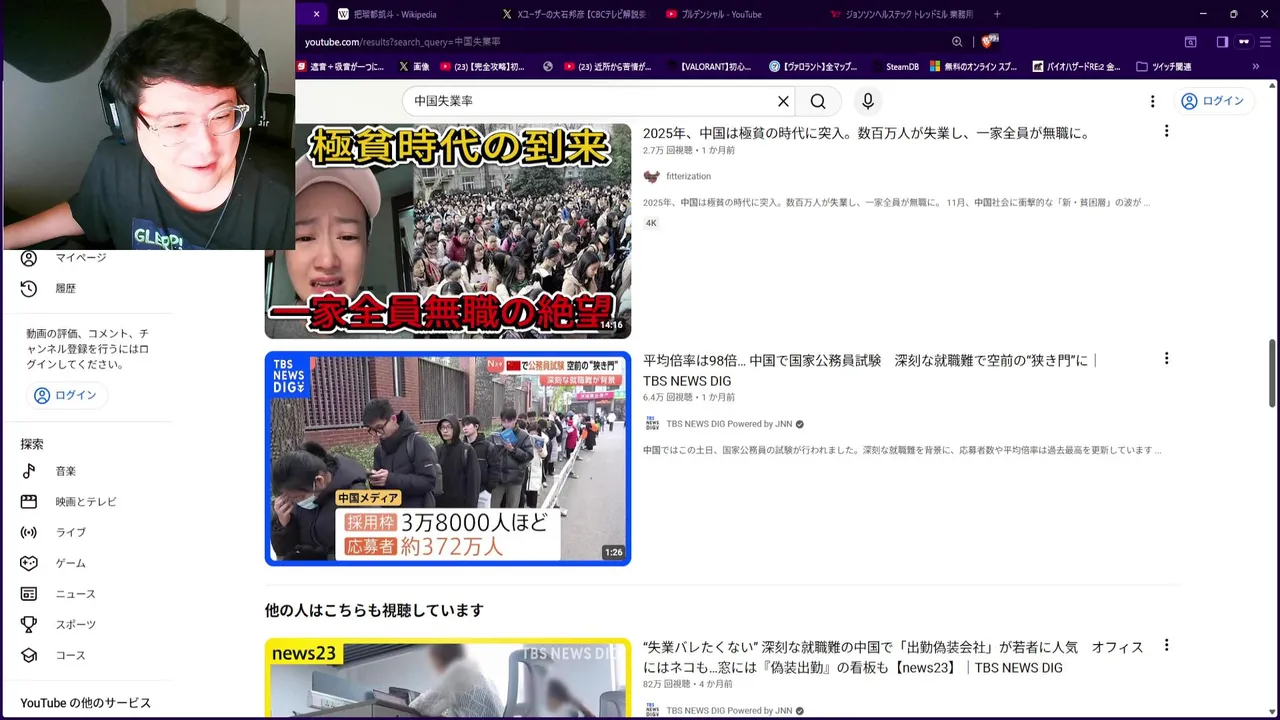Image resolution: width=1280 pixels, height=720 pixels.
Task: Click the 4K badge on first video
Action: pyautogui.click(x=651, y=223)
